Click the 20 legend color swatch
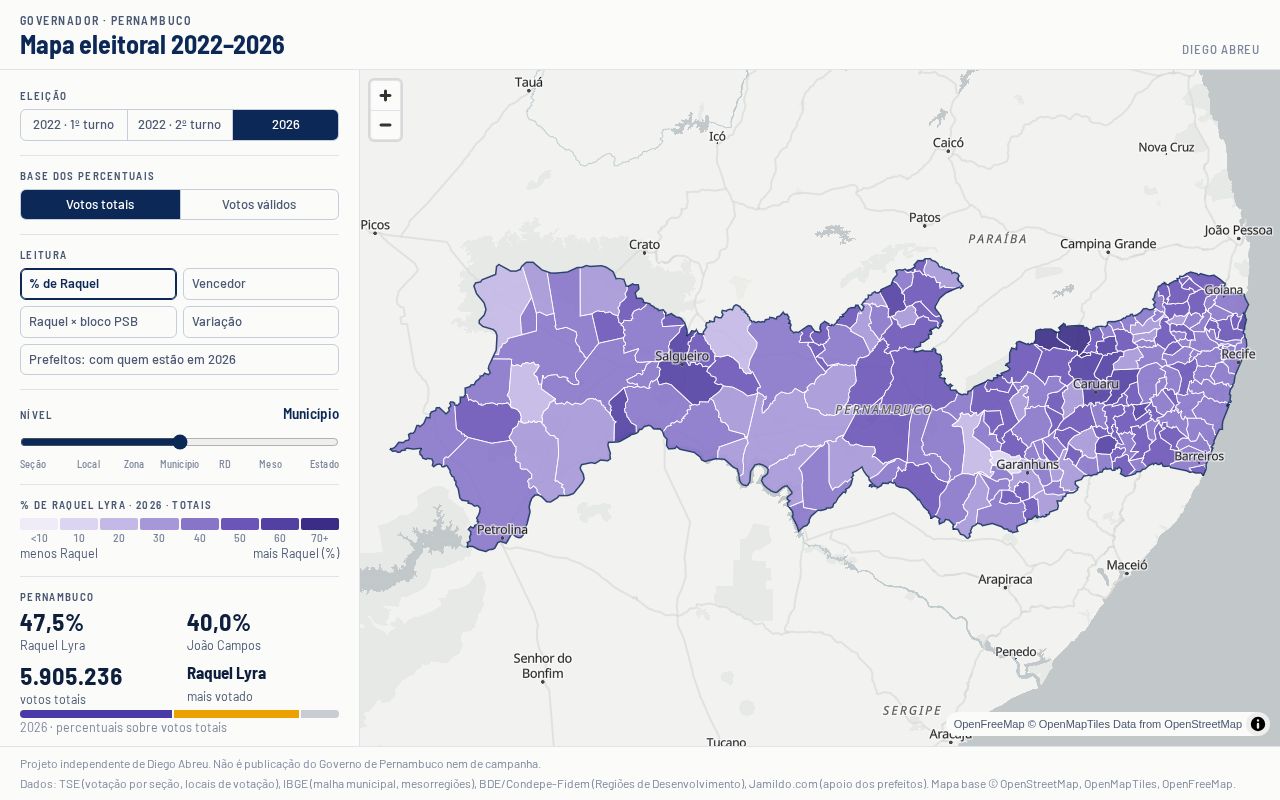Image resolution: width=1280 pixels, height=800 pixels. pyautogui.click(x=119, y=524)
